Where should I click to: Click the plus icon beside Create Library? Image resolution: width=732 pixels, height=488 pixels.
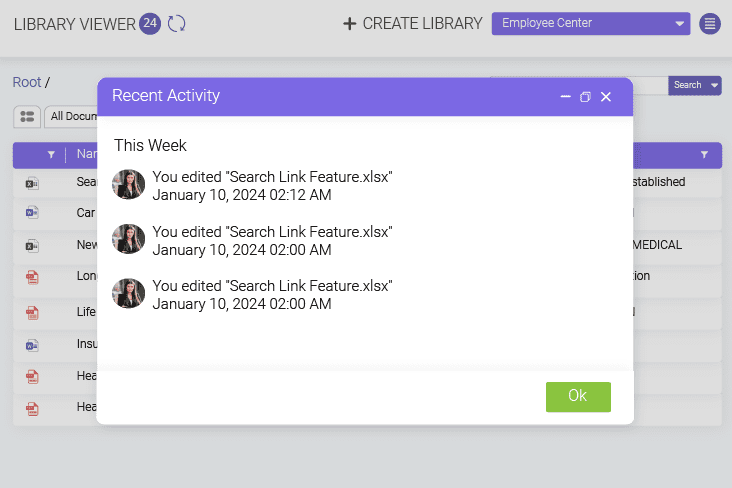(x=349, y=24)
